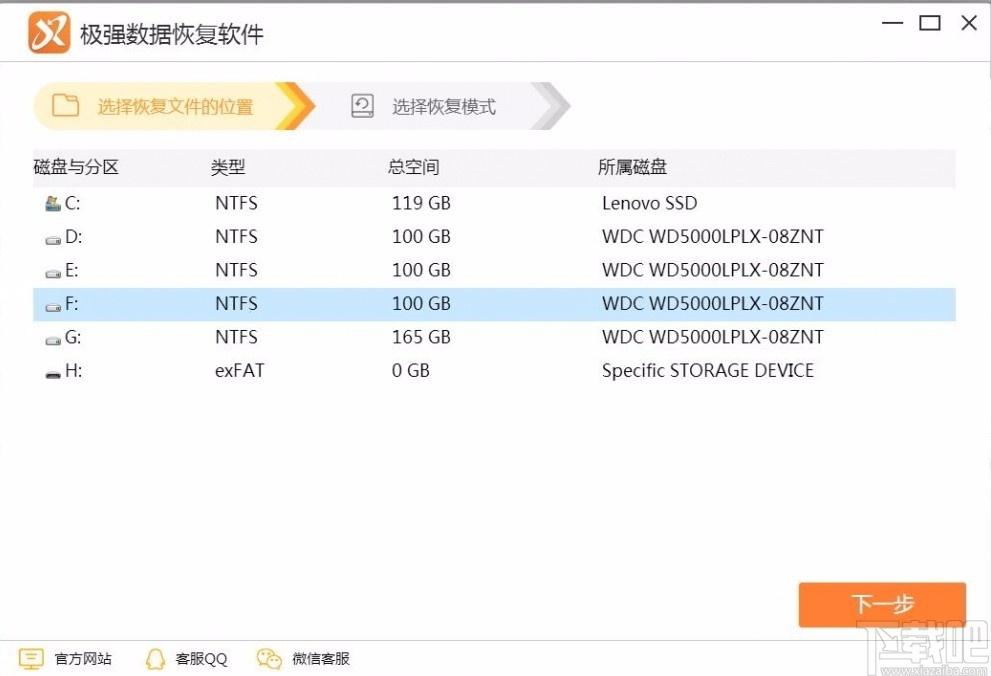
Task: Click the QQ penguin support icon
Action: (x=155, y=659)
